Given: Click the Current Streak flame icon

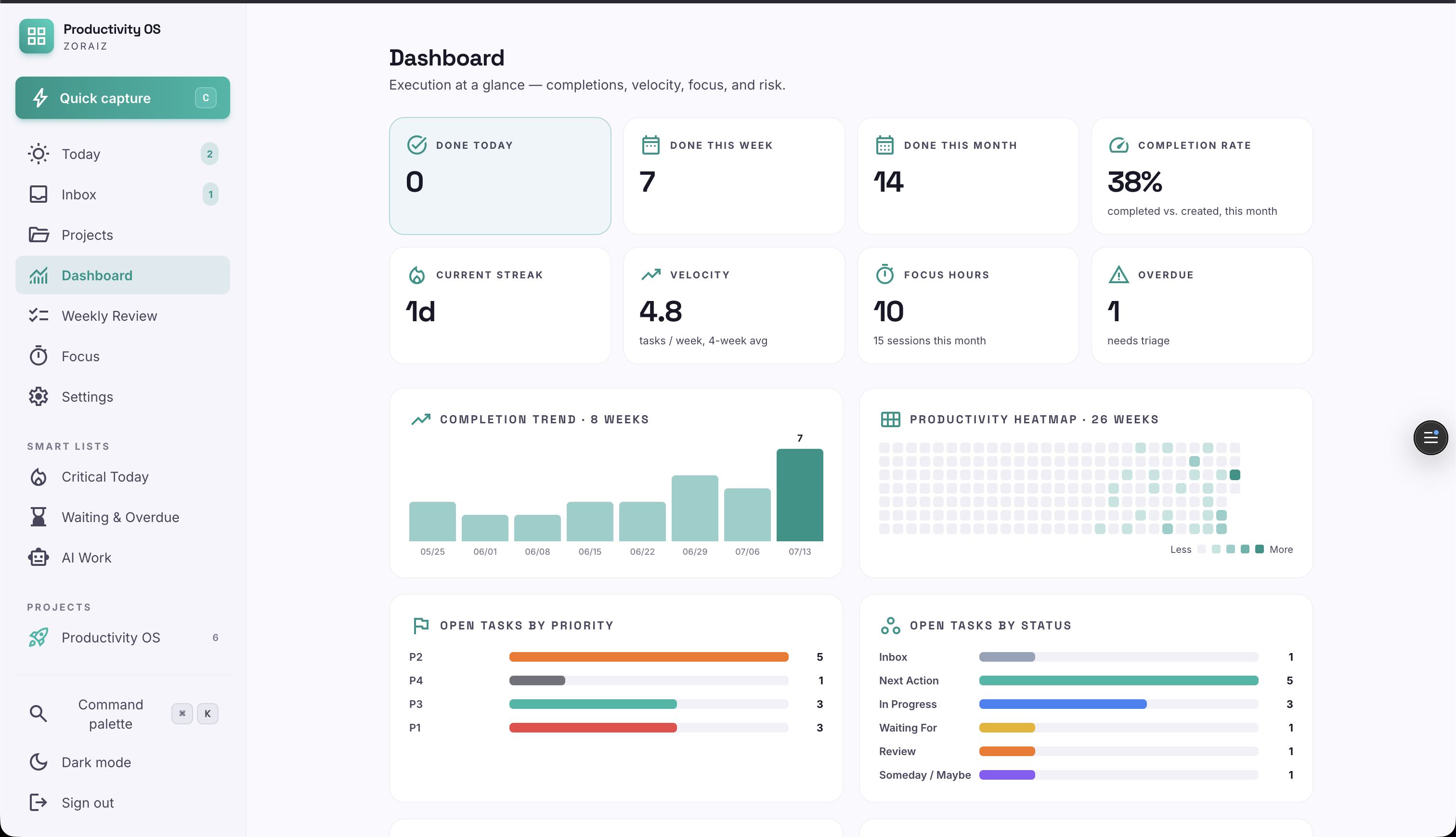Looking at the screenshot, I should pos(416,275).
